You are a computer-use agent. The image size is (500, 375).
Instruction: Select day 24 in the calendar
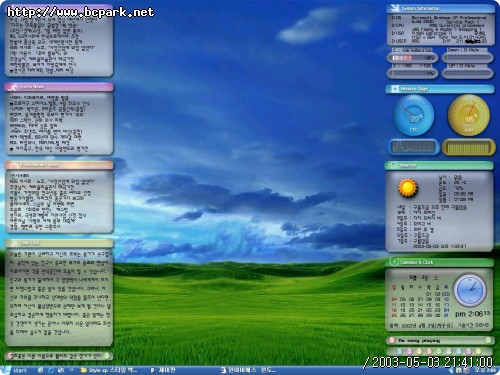[446, 310]
